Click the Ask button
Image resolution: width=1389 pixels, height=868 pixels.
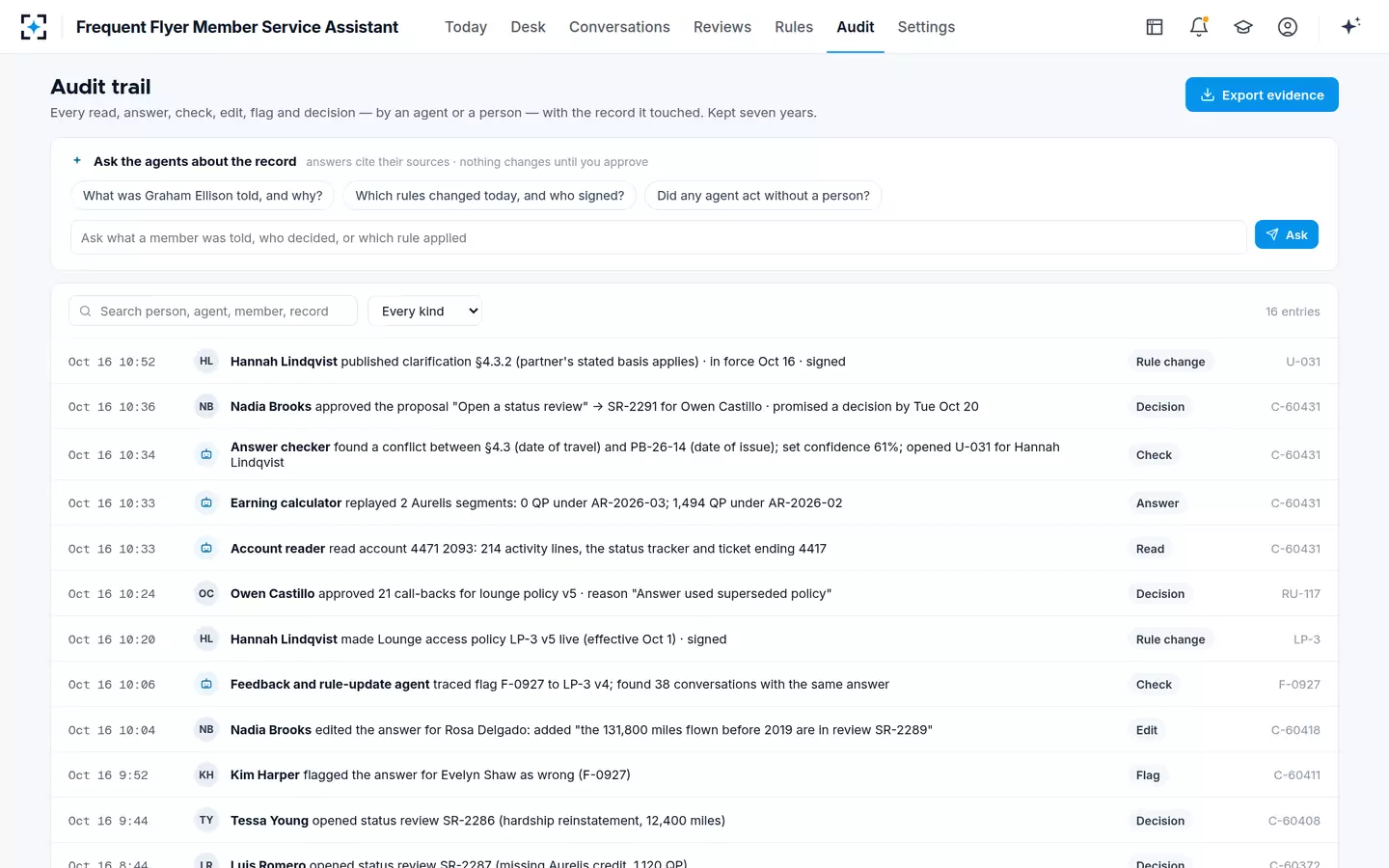coord(1287,234)
